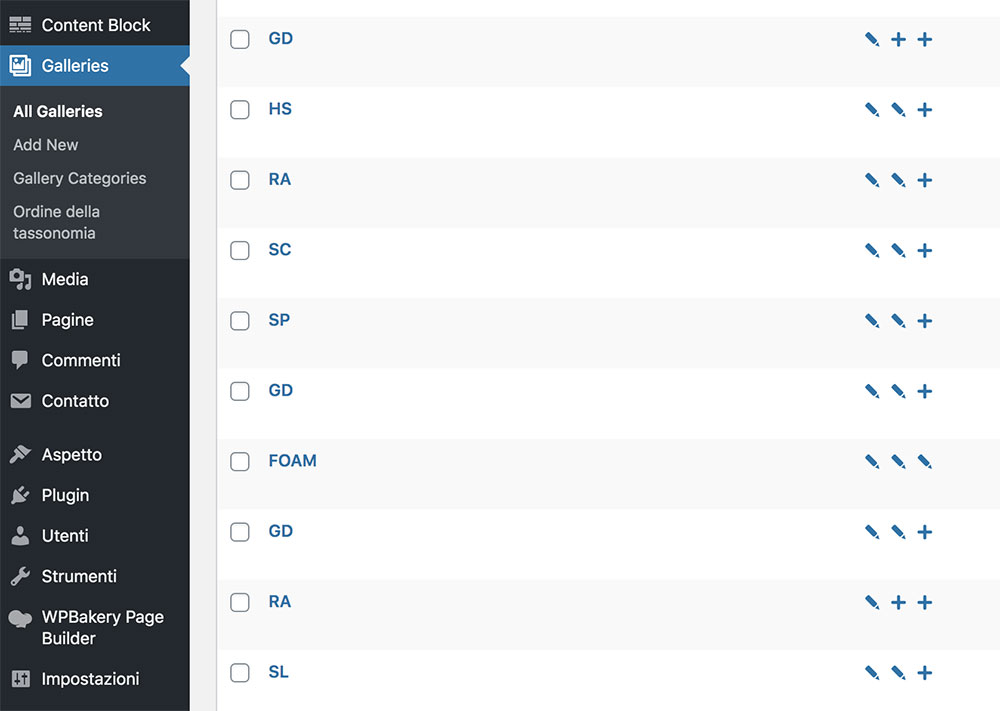1000x711 pixels.
Task: Click the first pencil icon in SP row
Action: (x=872, y=321)
